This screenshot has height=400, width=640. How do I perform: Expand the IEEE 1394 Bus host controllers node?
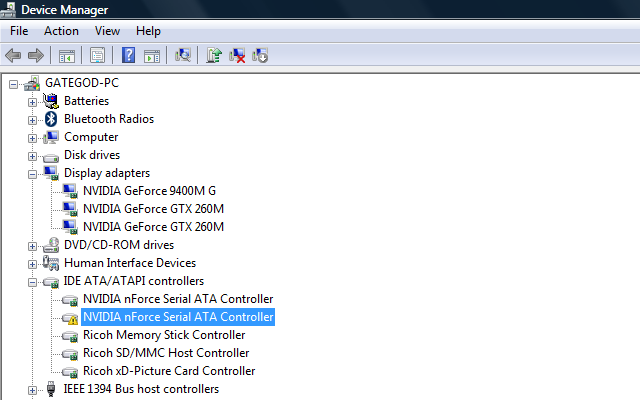32,391
